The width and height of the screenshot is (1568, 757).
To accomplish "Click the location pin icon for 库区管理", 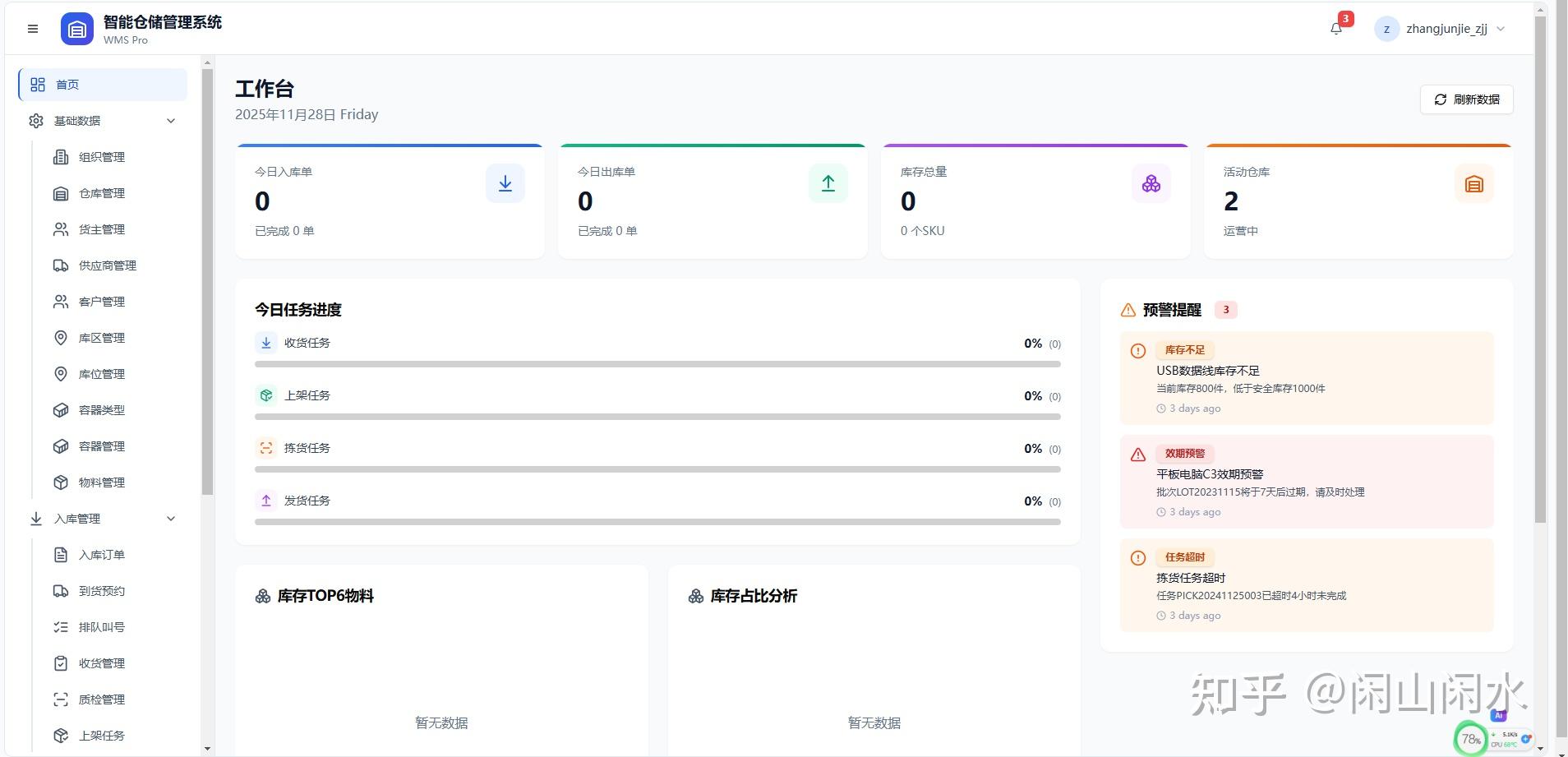I will point(61,338).
